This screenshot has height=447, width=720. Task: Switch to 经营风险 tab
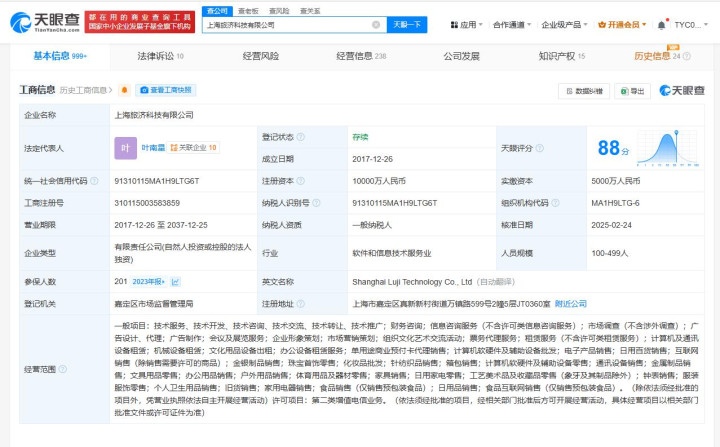(261, 56)
